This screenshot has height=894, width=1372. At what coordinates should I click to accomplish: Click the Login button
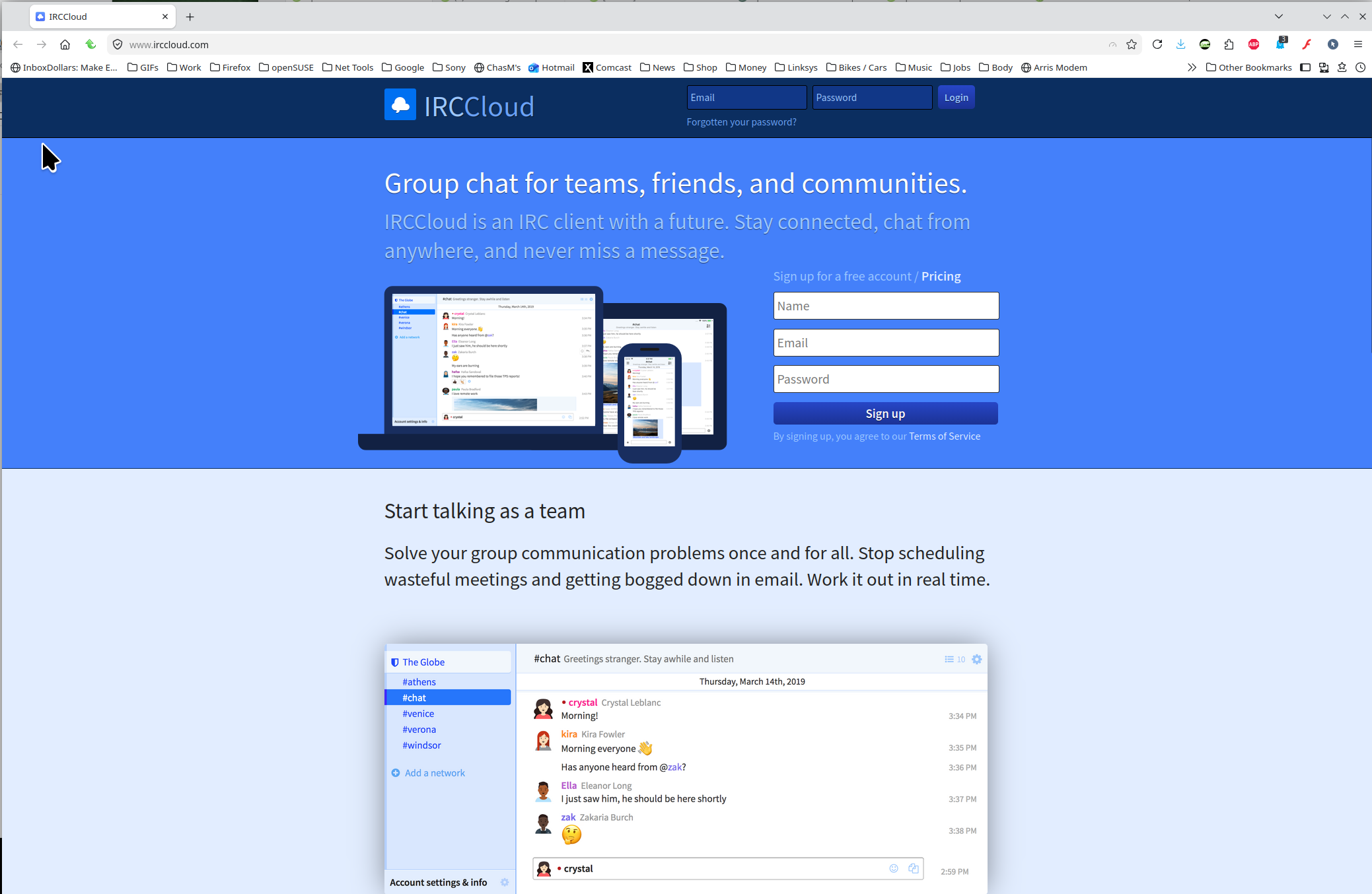point(956,98)
